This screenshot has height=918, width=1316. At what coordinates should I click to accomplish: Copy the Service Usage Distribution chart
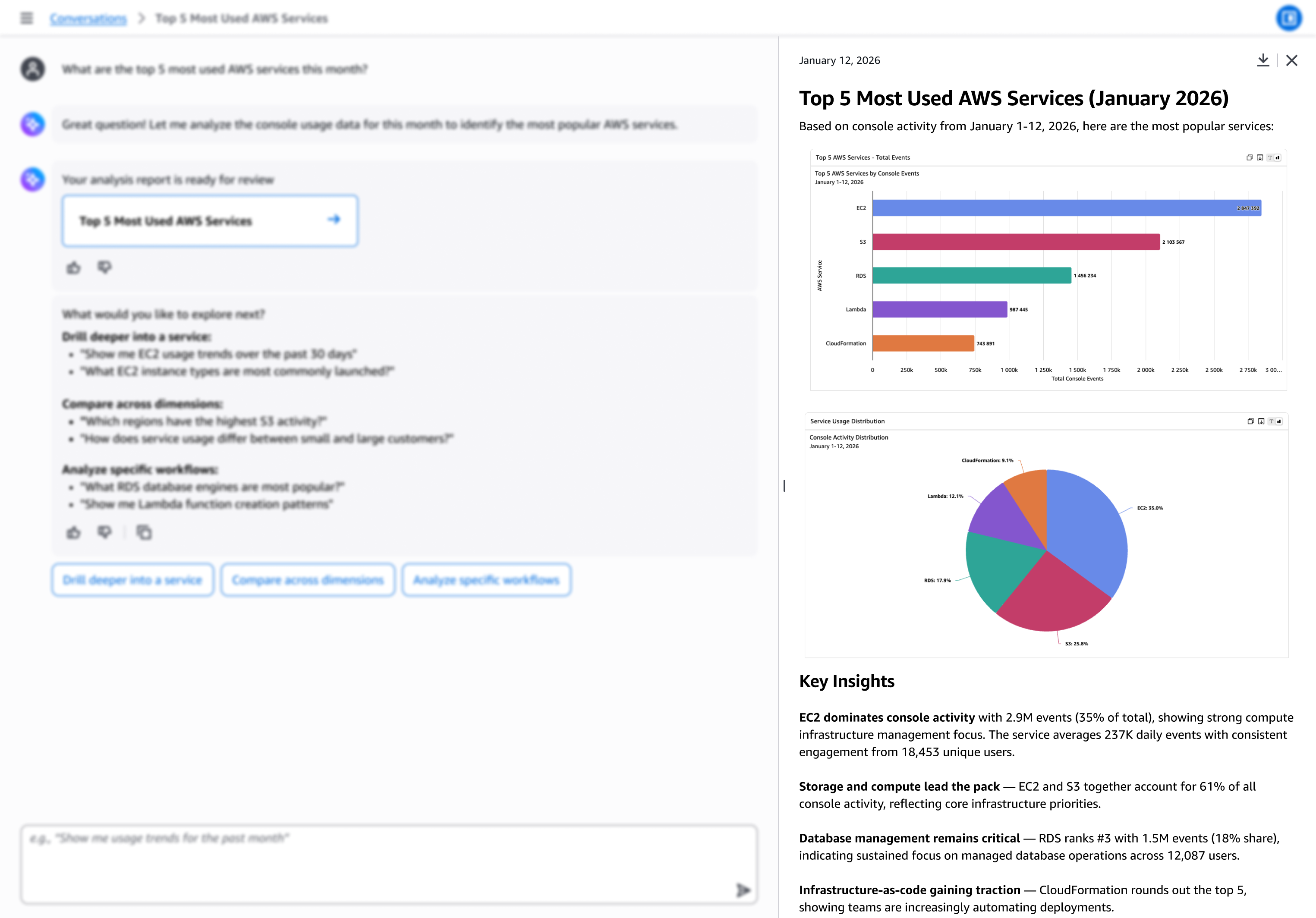(x=1251, y=421)
